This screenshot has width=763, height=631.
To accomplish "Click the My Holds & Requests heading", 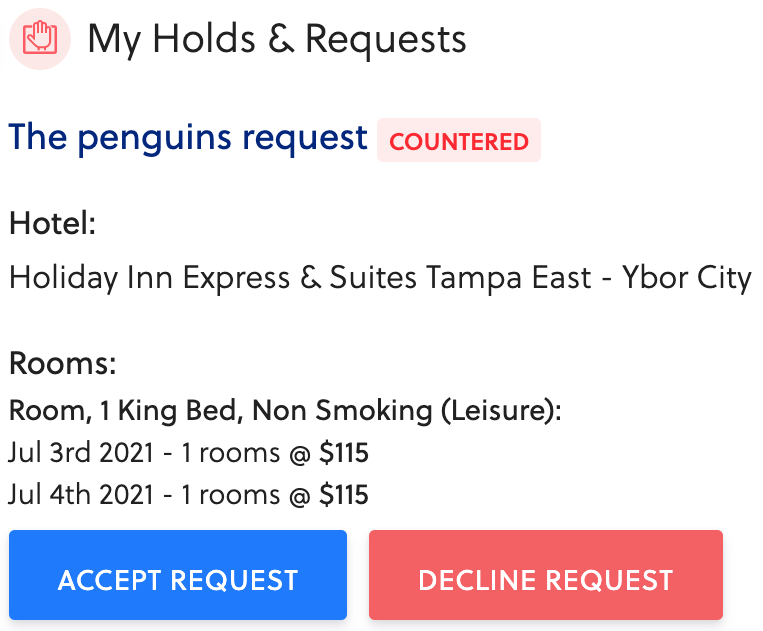I will click(x=276, y=39).
